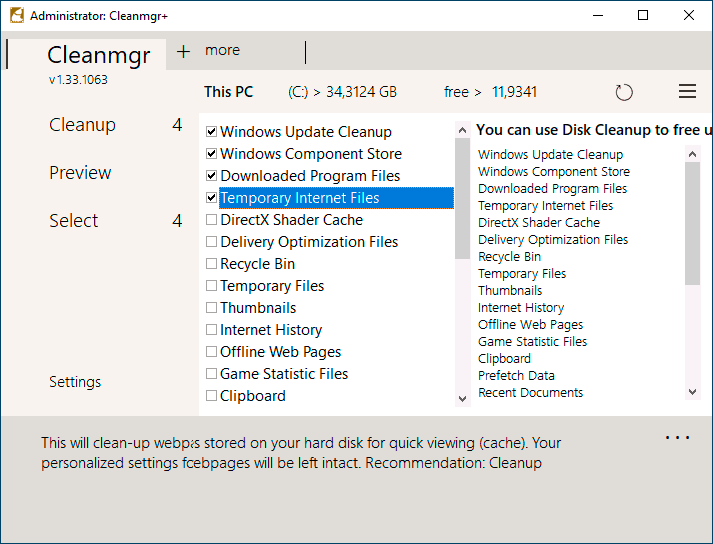Select Thumbnails in right list
This screenshot has height=544, width=713.
(x=510, y=290)
